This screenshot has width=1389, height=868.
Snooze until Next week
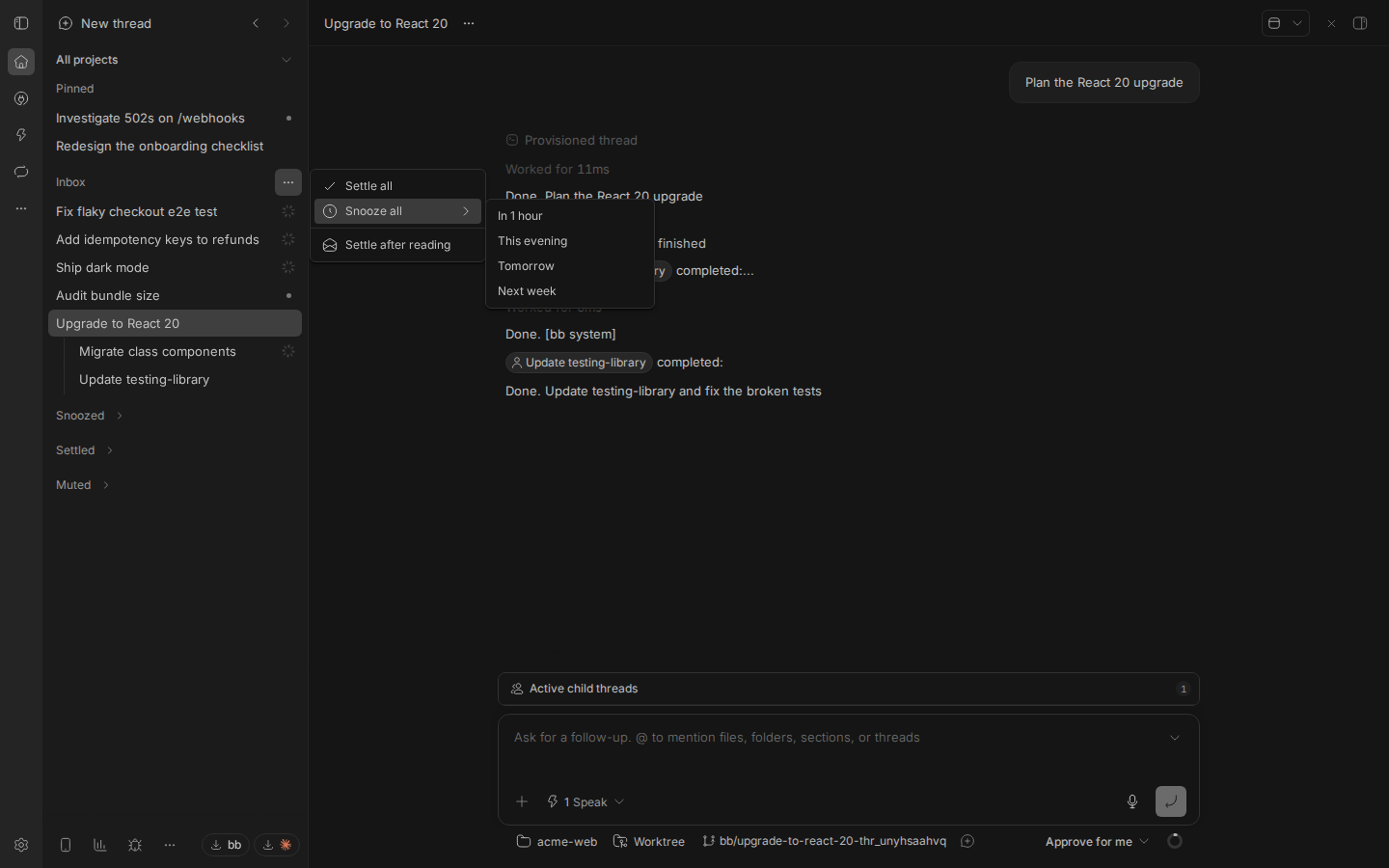pos(570,291)
